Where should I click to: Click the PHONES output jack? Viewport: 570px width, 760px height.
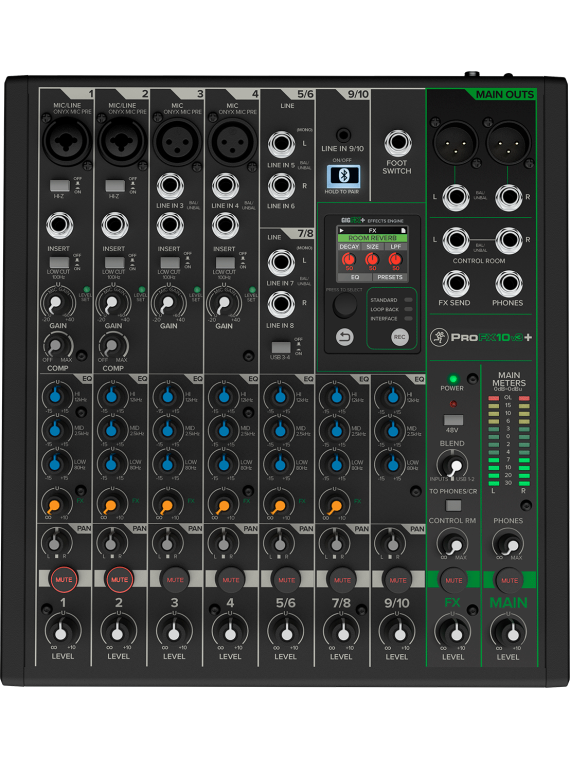click(x=508, y=285)
